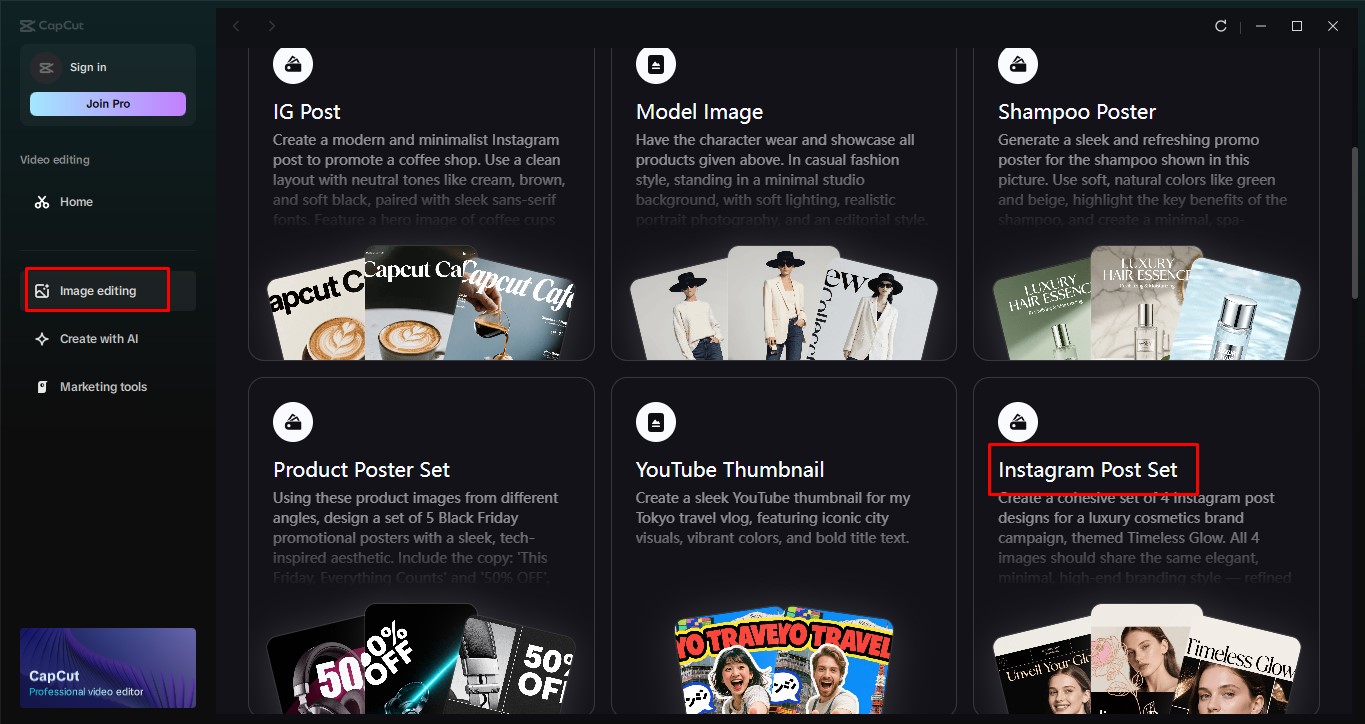The width and height of the screenshot is (1365, 724).
Task: Click the Instagram Post Set round icon
Action: coord(1018,422)
